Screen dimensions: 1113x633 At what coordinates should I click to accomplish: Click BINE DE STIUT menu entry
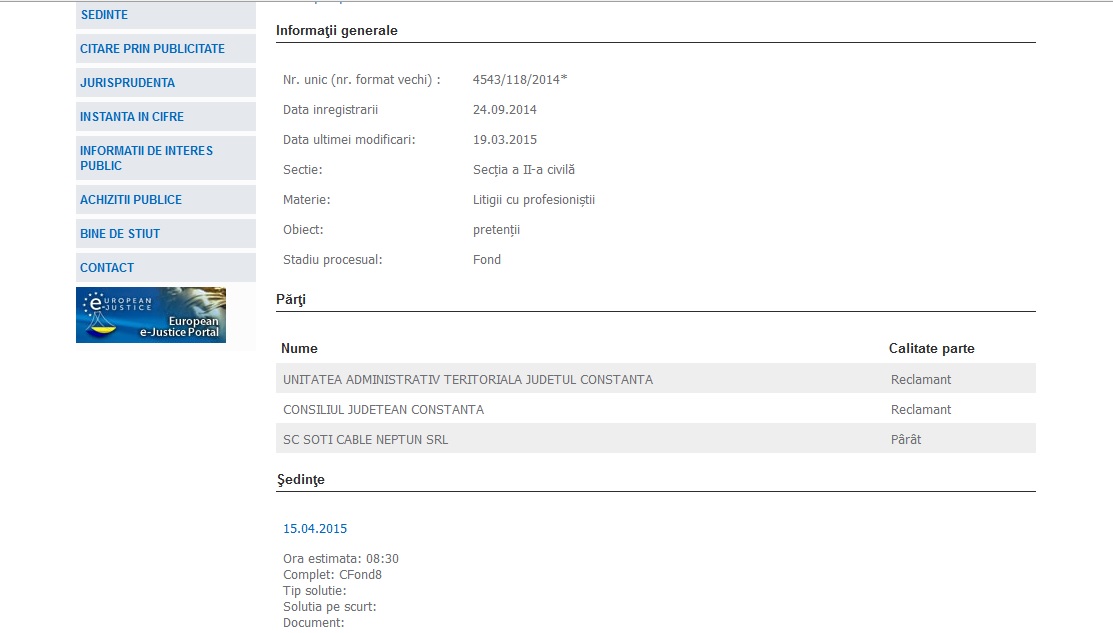click(x=120, y=234)
